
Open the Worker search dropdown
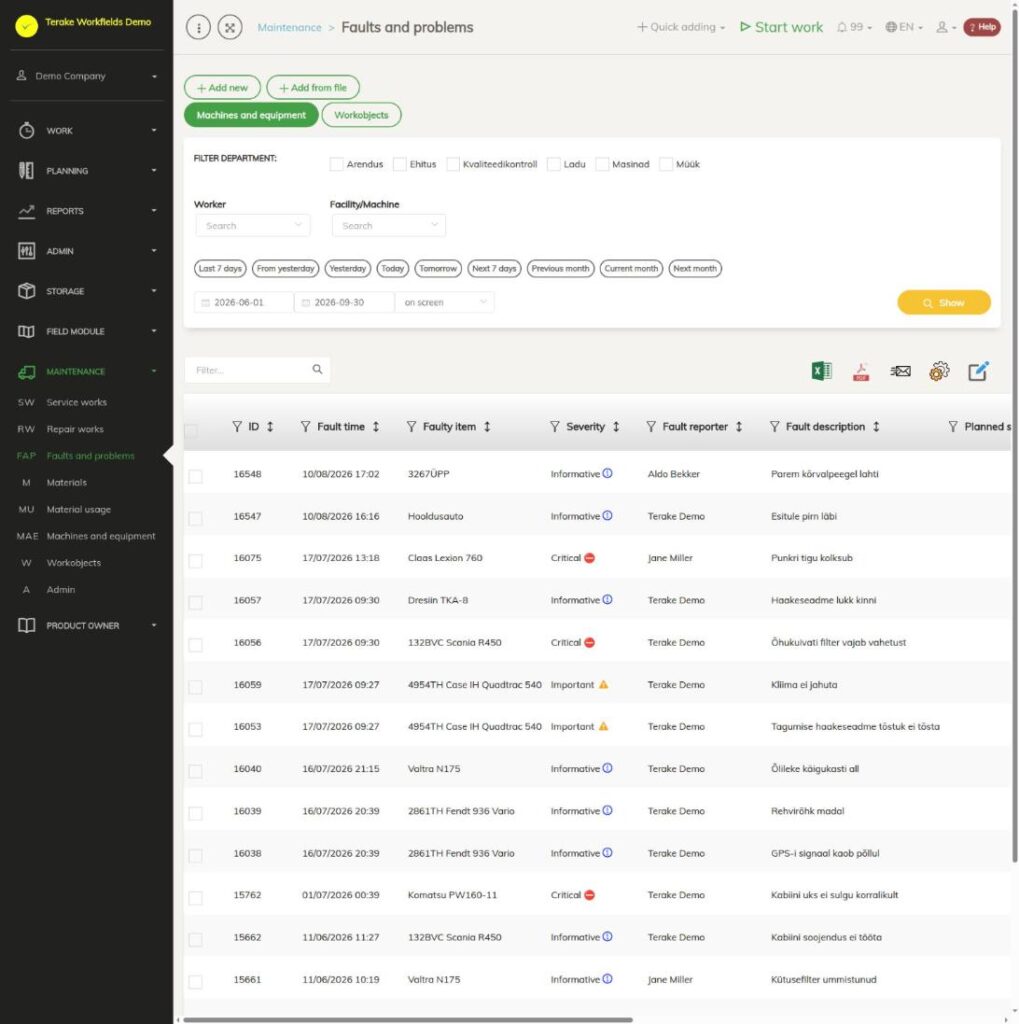click(253, 225)
